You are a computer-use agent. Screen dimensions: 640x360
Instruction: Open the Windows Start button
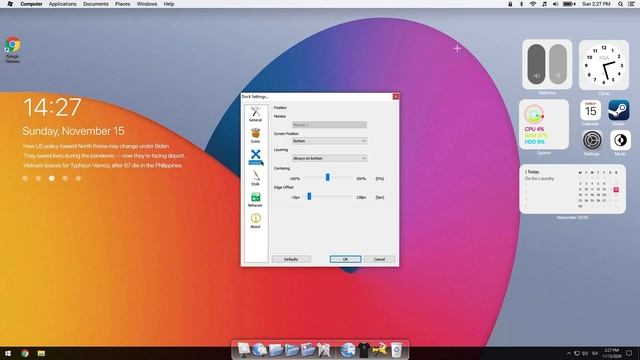point(8,353)
